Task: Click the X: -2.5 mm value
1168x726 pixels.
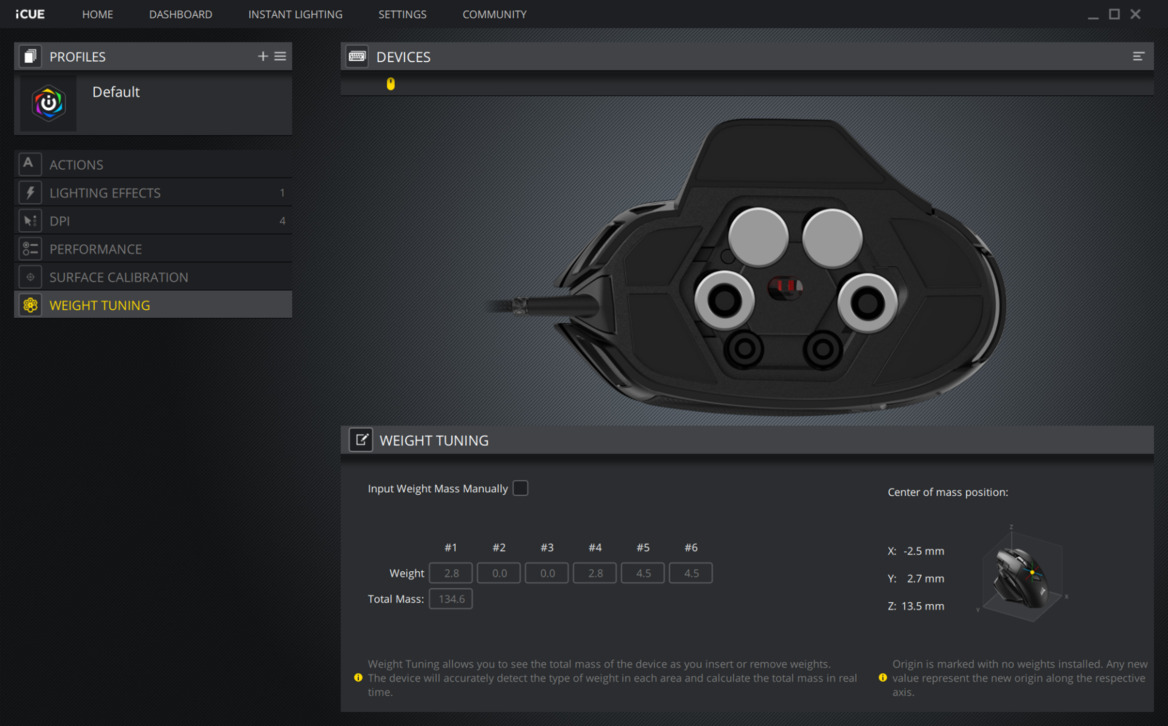Action: 924,551
